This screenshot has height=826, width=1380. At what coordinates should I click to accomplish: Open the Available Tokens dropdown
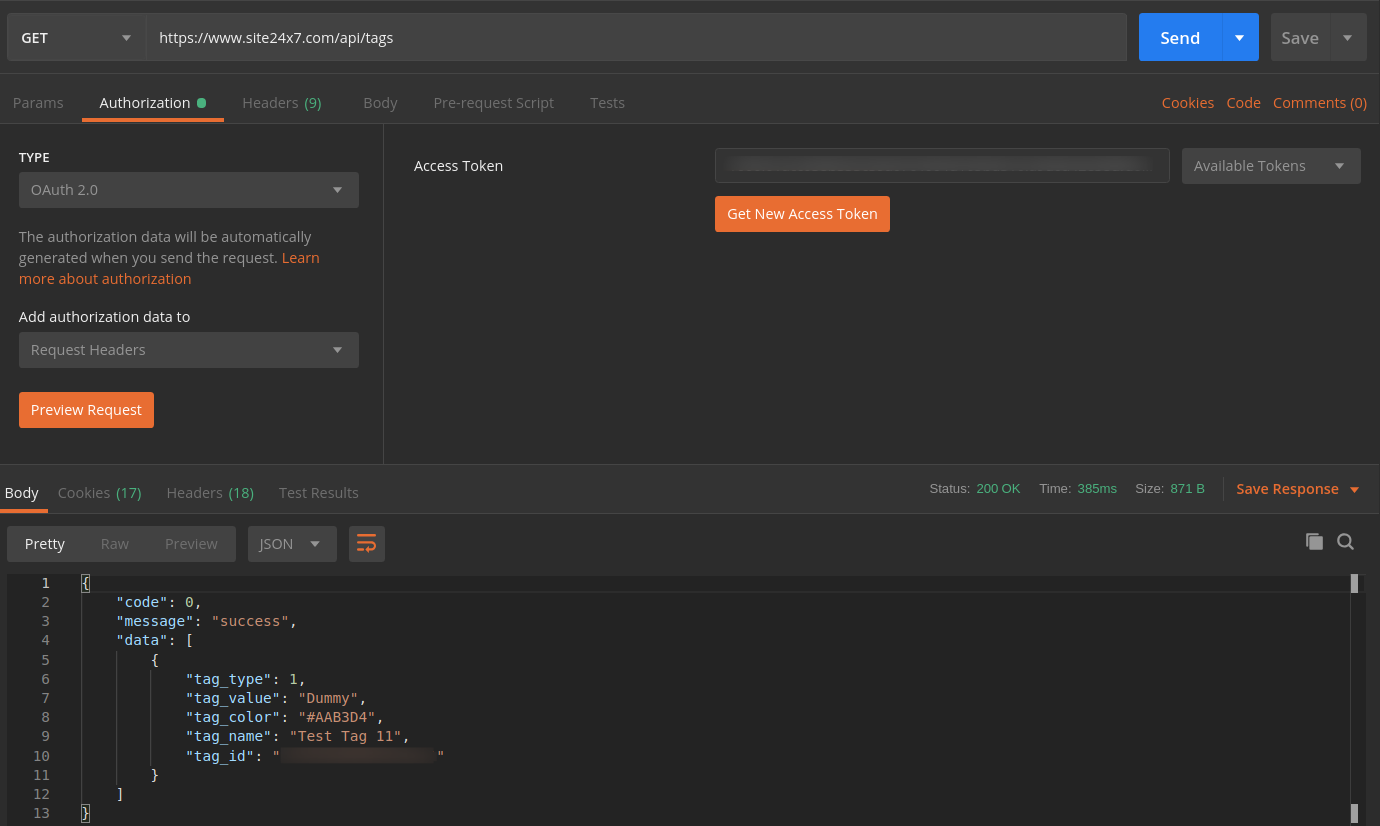(x=1270, y=166)
